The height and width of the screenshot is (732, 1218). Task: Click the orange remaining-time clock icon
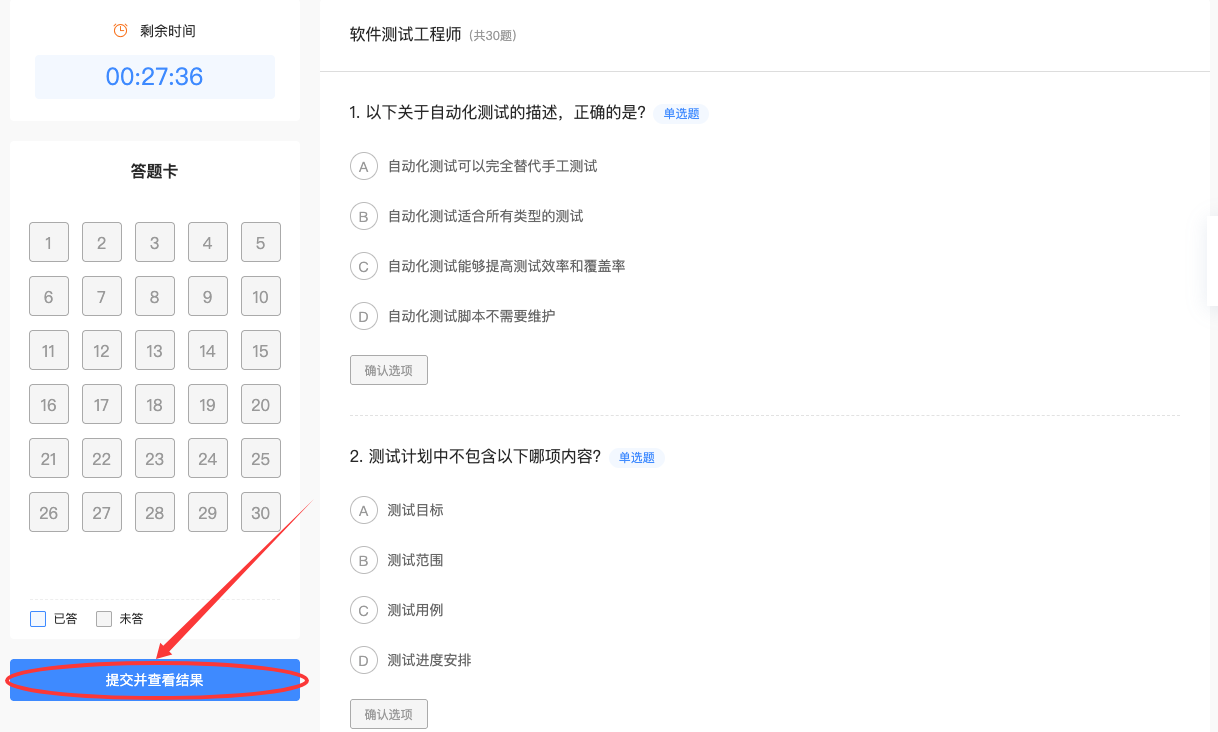pyautogui.click(x=120, y=31)
